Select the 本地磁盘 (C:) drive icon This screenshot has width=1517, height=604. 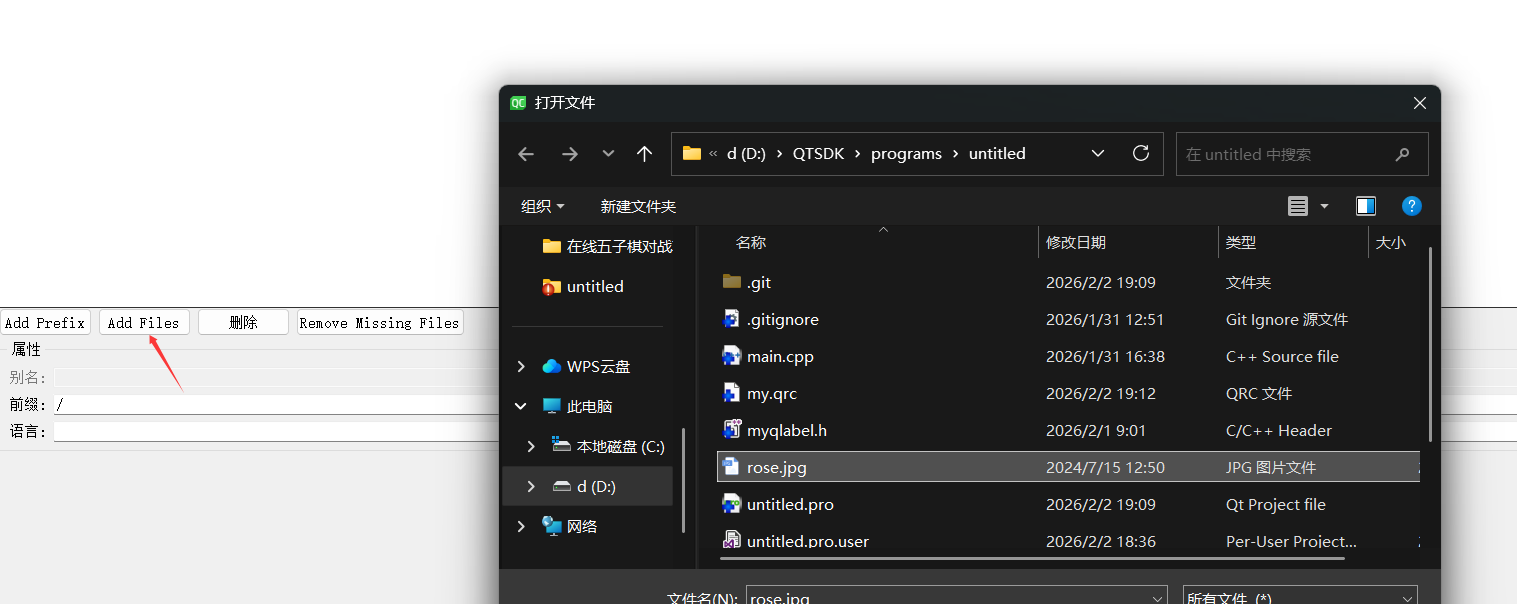click(x=561, y=446)
